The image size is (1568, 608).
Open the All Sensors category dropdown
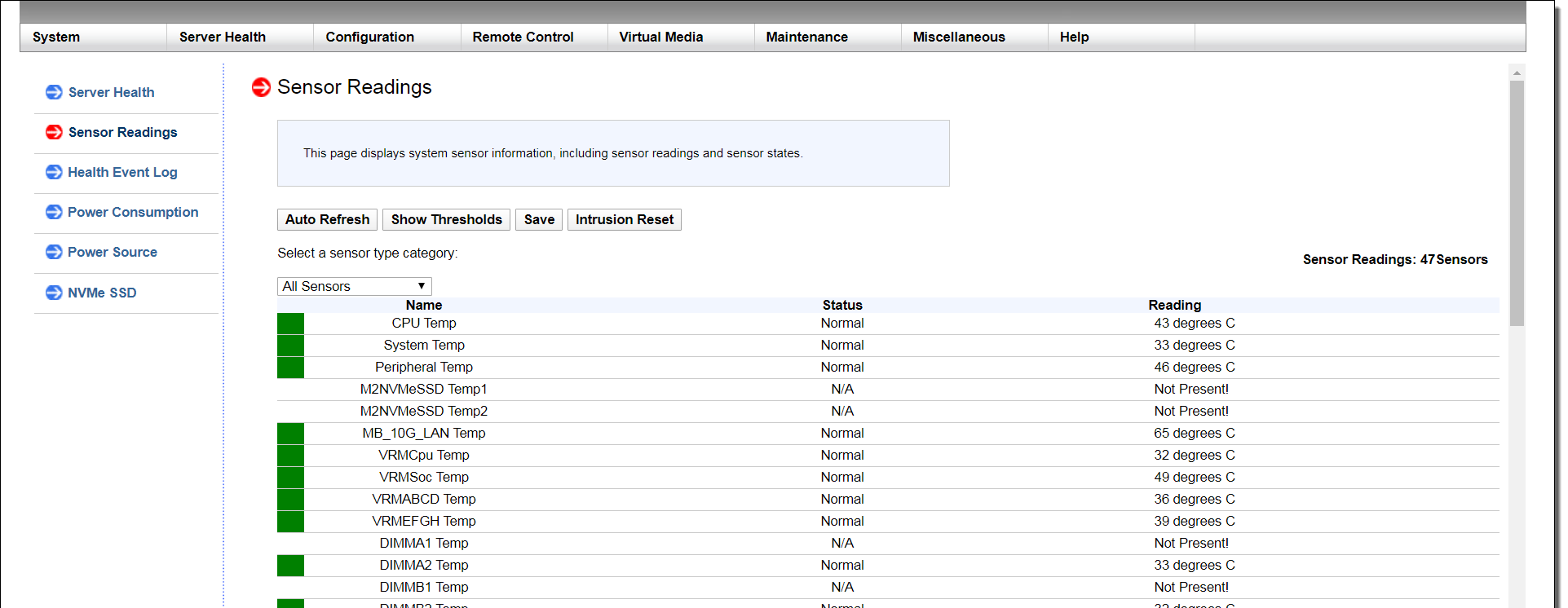tap(354, 286)
